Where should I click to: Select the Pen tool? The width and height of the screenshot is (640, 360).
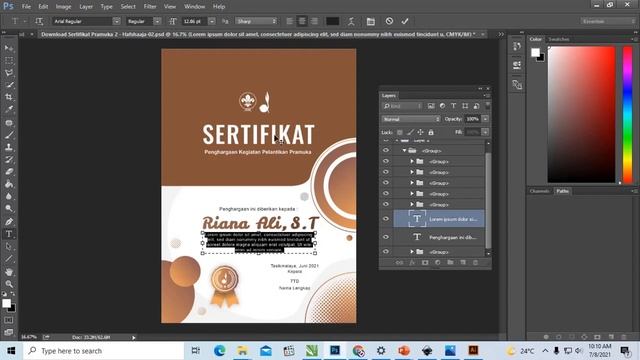pyautogui.click(x=9, y=222)
